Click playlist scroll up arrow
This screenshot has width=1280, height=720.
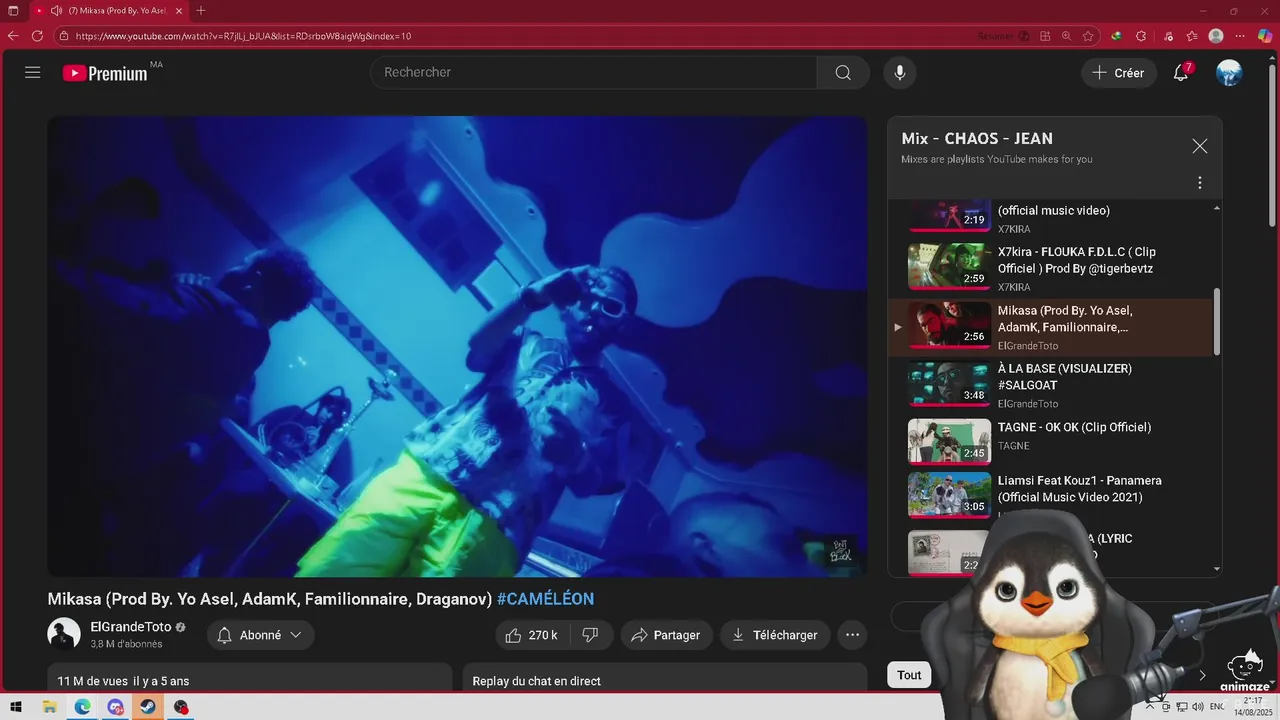tap(1217, 208)
